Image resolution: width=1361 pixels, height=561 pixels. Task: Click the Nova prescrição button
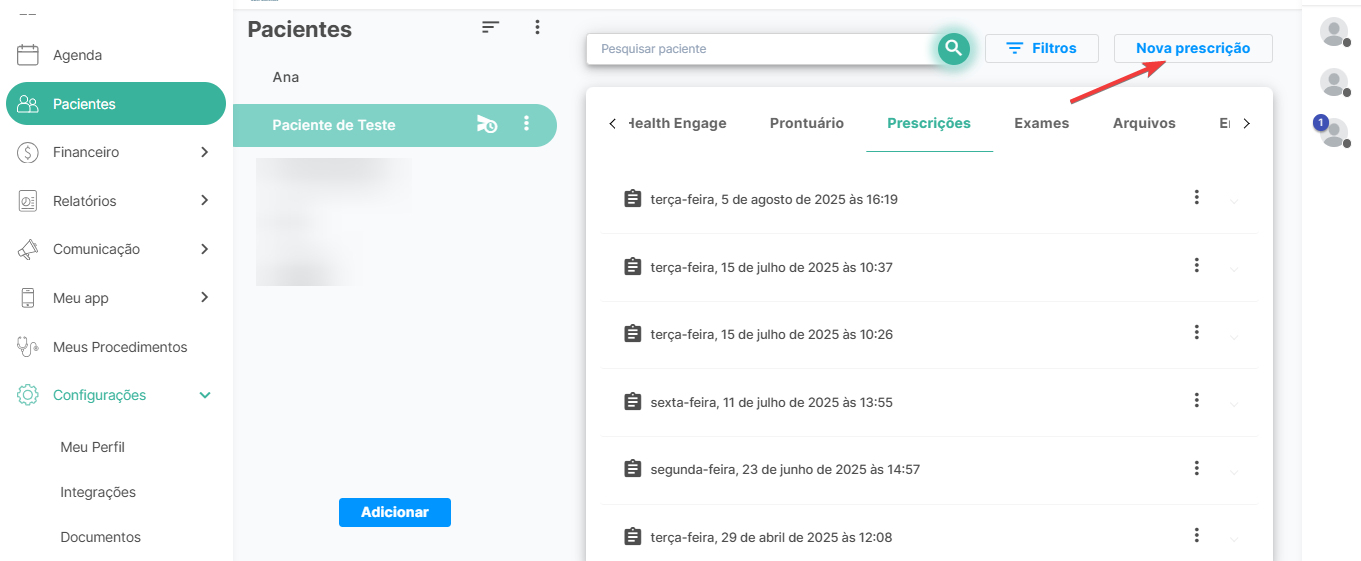[1192, 48]
